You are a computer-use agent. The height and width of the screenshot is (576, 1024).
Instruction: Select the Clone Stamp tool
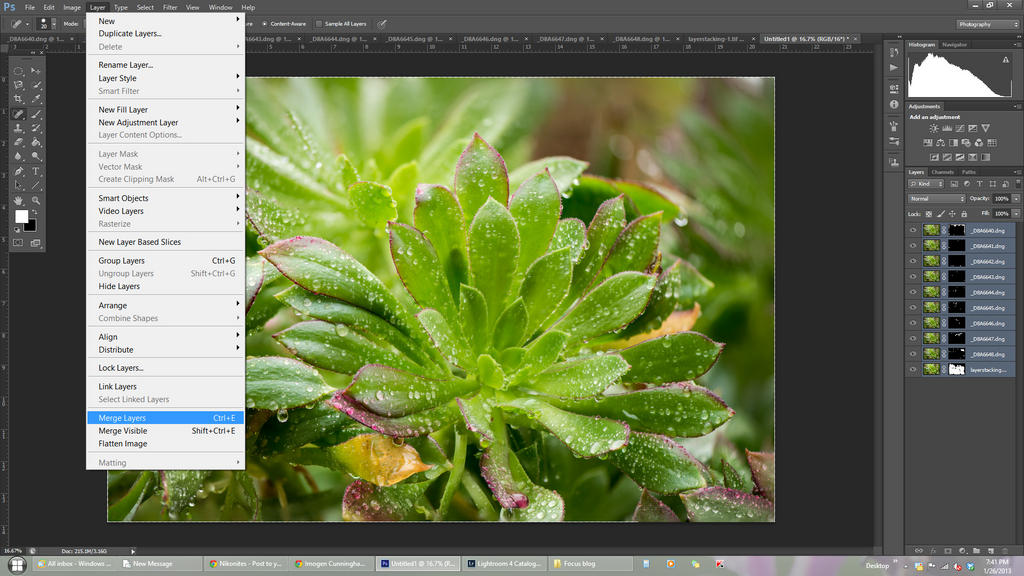pyautogui.click(x=19, y=128)
